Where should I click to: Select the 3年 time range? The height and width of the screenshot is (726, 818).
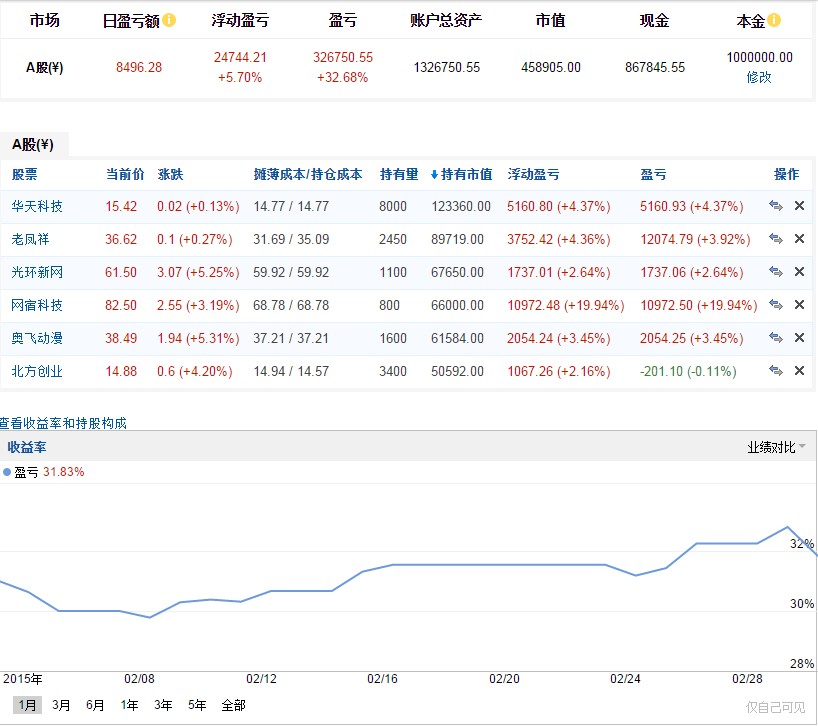tap(163, 705)
